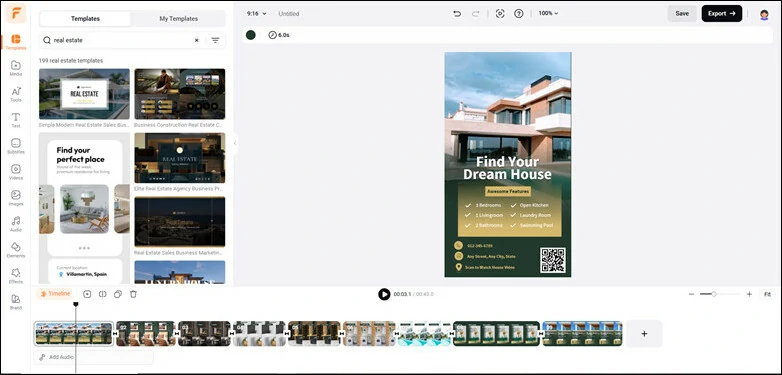Viewport: 782px width, 375px height.
Task: Add a new scene using timeline toolbar icon
Action: 87,294
